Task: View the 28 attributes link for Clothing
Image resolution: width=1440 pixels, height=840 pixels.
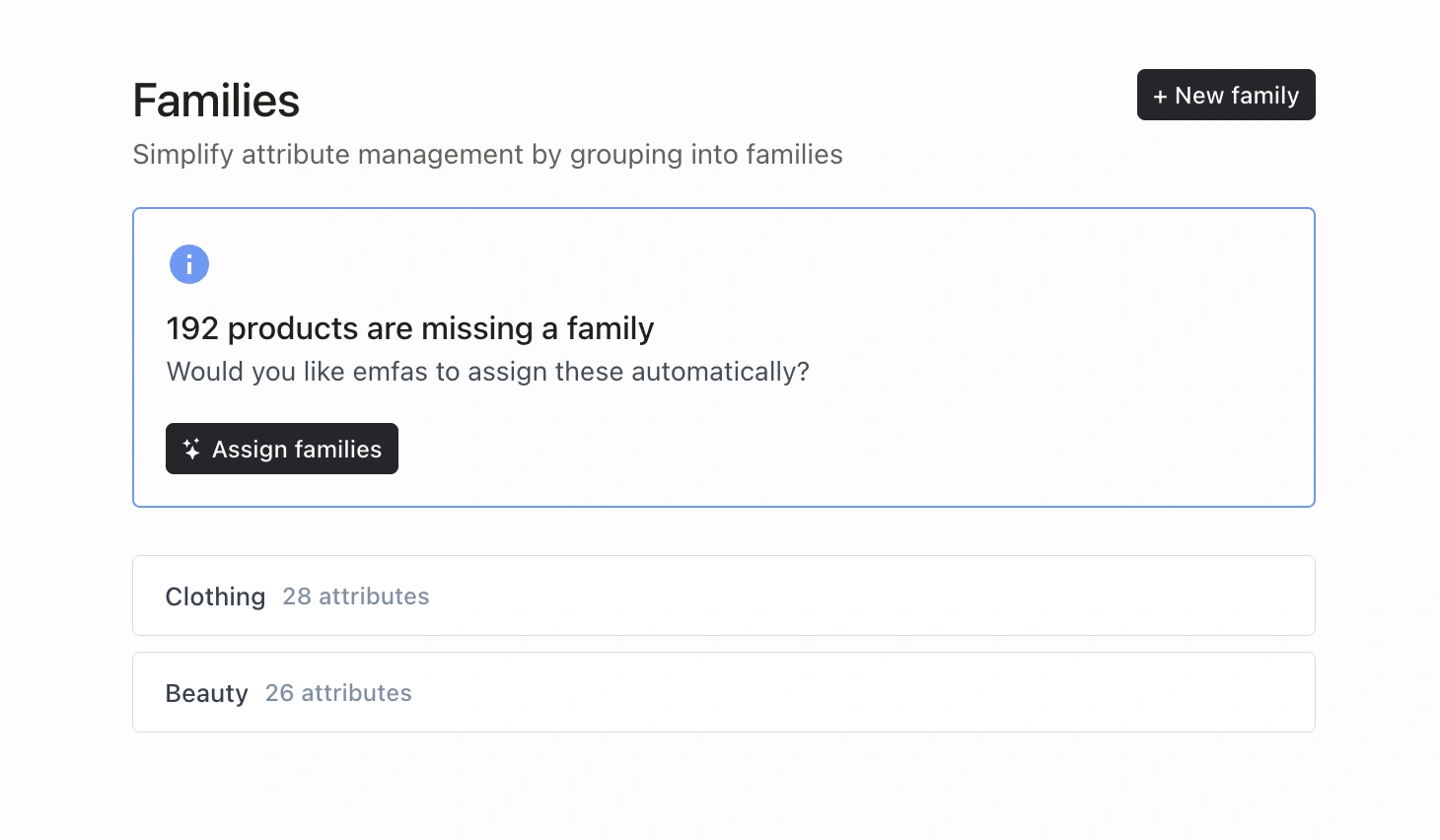Action: coord(355,595)
